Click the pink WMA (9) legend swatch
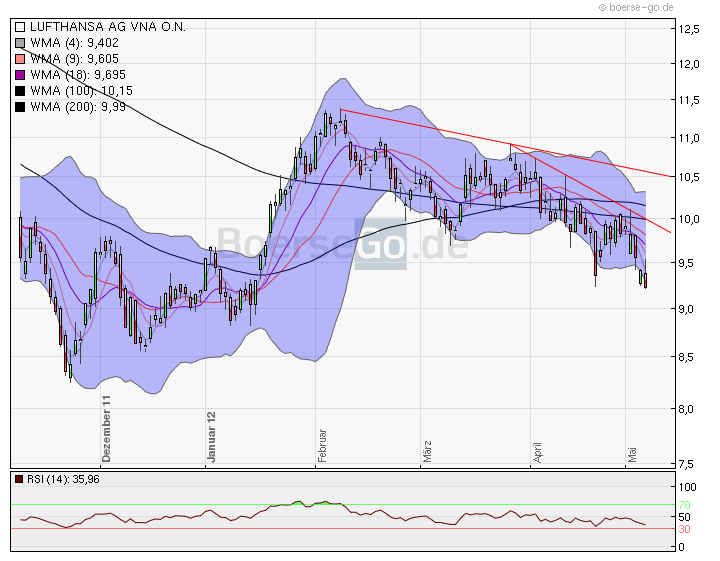The height and width of the screenshot is (561, 720). [x=20, y=59]
